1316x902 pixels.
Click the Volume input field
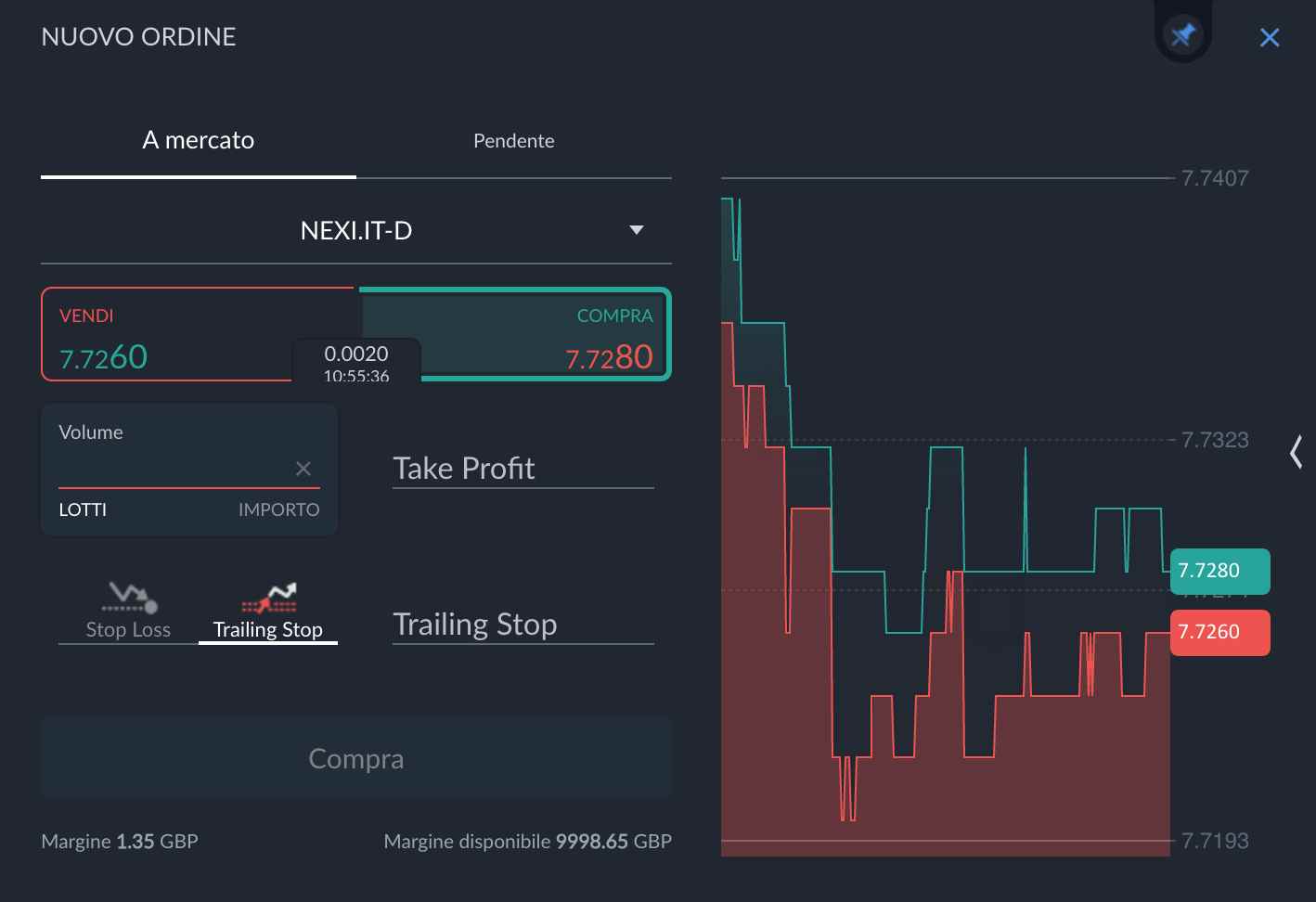pyautogui.click(x=172, y=467)
